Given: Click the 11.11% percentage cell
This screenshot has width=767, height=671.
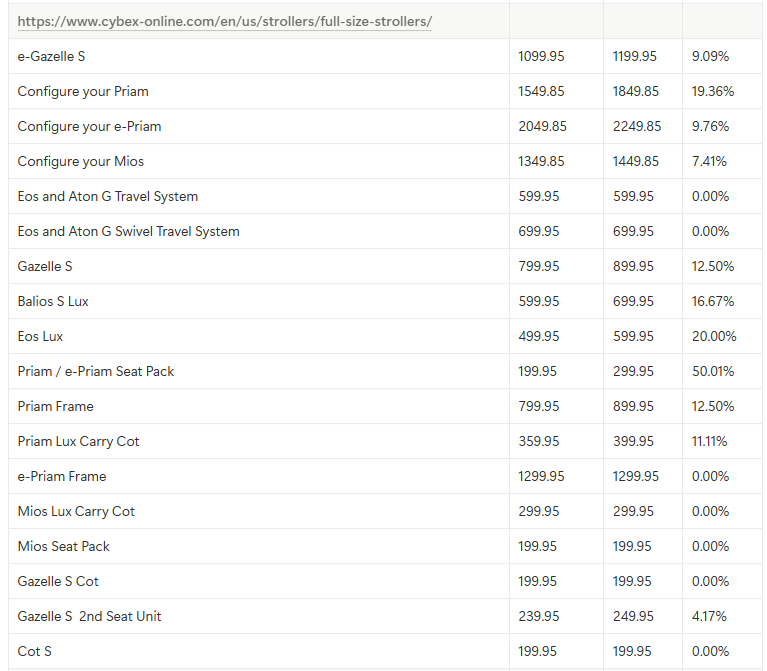Looking at the screenshot, I should point(722,441).
